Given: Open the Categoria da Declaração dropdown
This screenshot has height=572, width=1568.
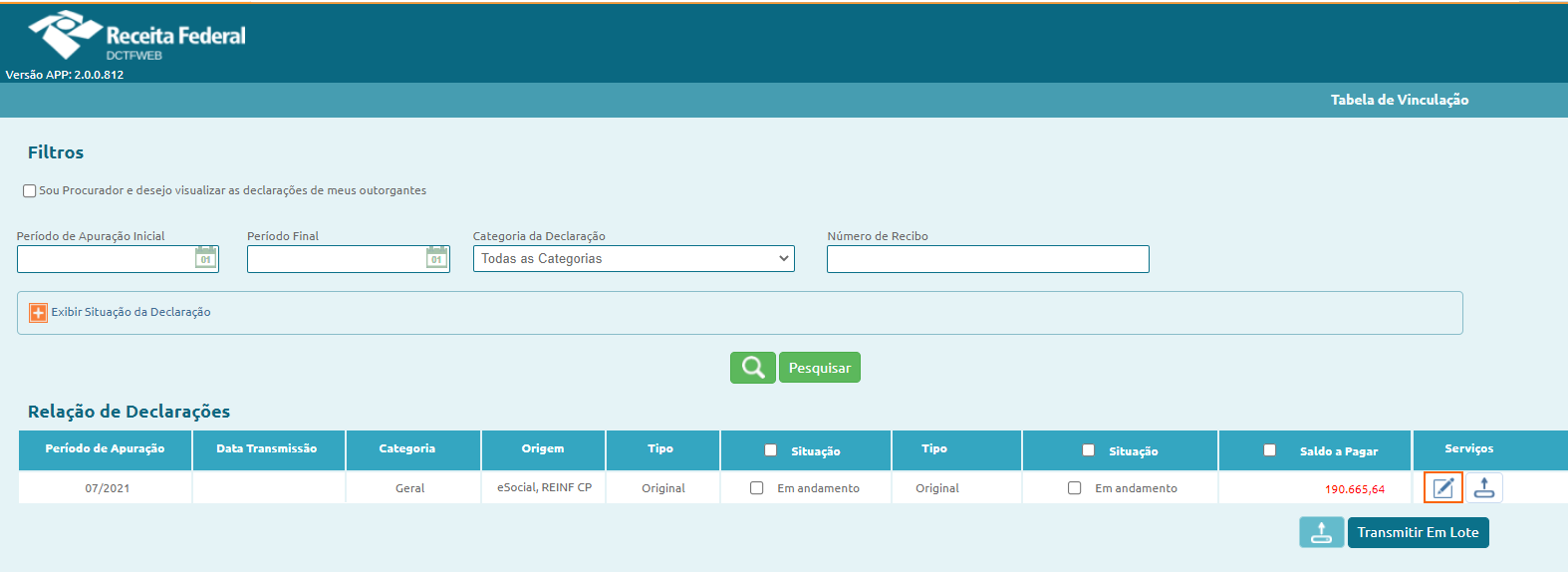Looking at the screenshot, I should pyautogui.click(x=634, y=259).
